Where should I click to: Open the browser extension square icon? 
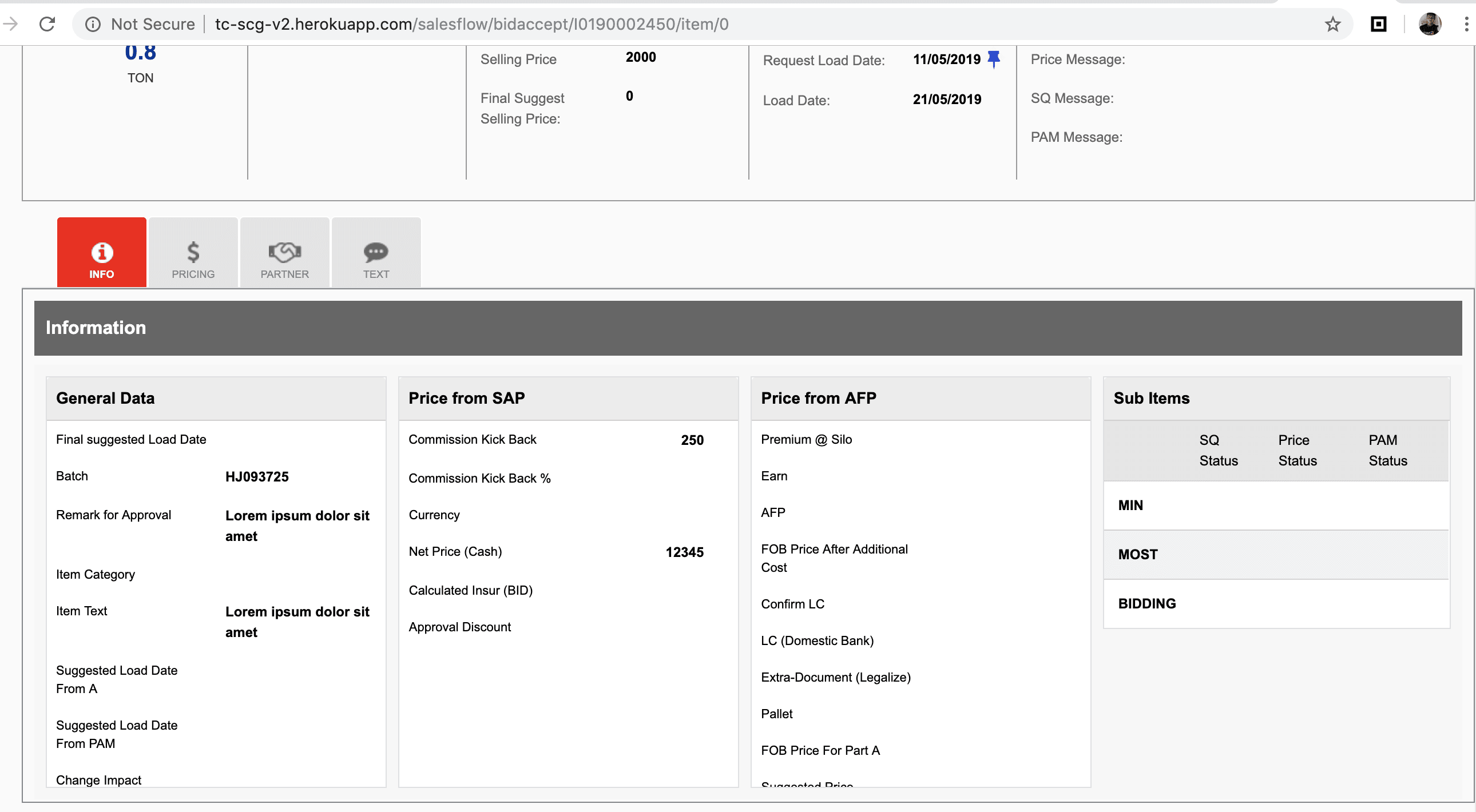[x=1378, y=24]
